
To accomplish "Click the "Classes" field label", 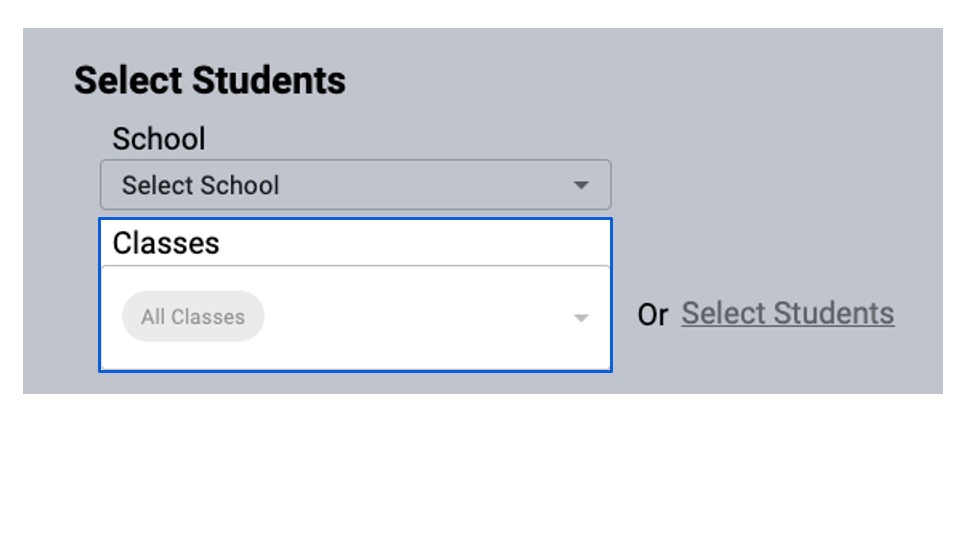I will tap(166, 243).
